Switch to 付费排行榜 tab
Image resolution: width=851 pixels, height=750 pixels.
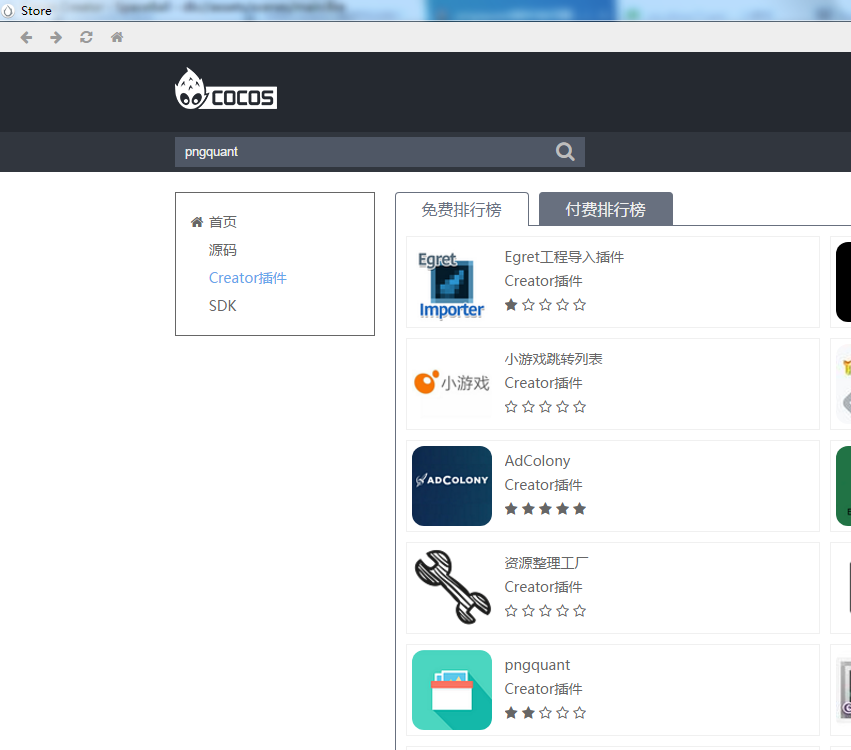pos(606,209)
